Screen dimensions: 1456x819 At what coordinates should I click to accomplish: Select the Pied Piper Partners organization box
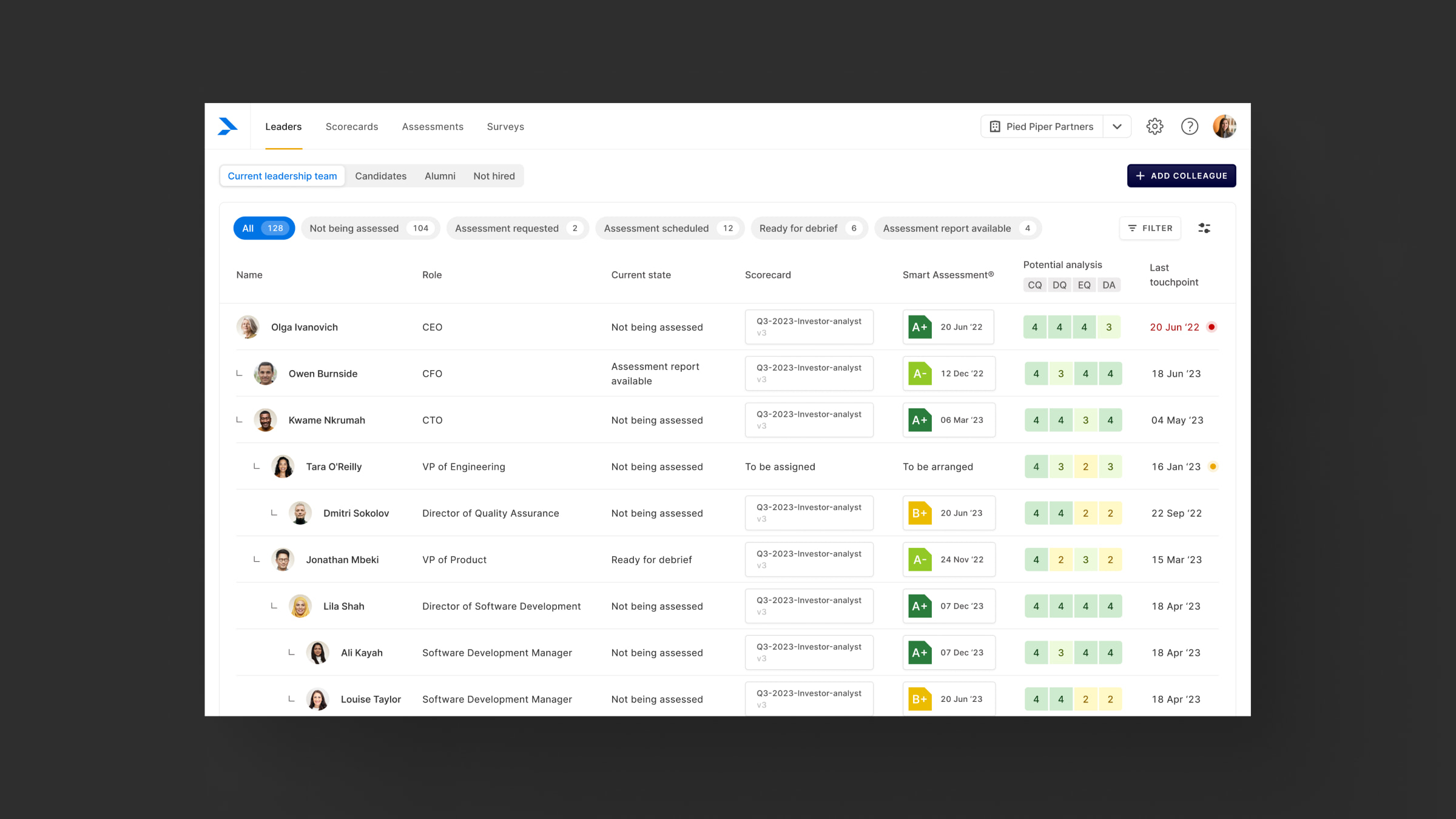point(1042,126)
